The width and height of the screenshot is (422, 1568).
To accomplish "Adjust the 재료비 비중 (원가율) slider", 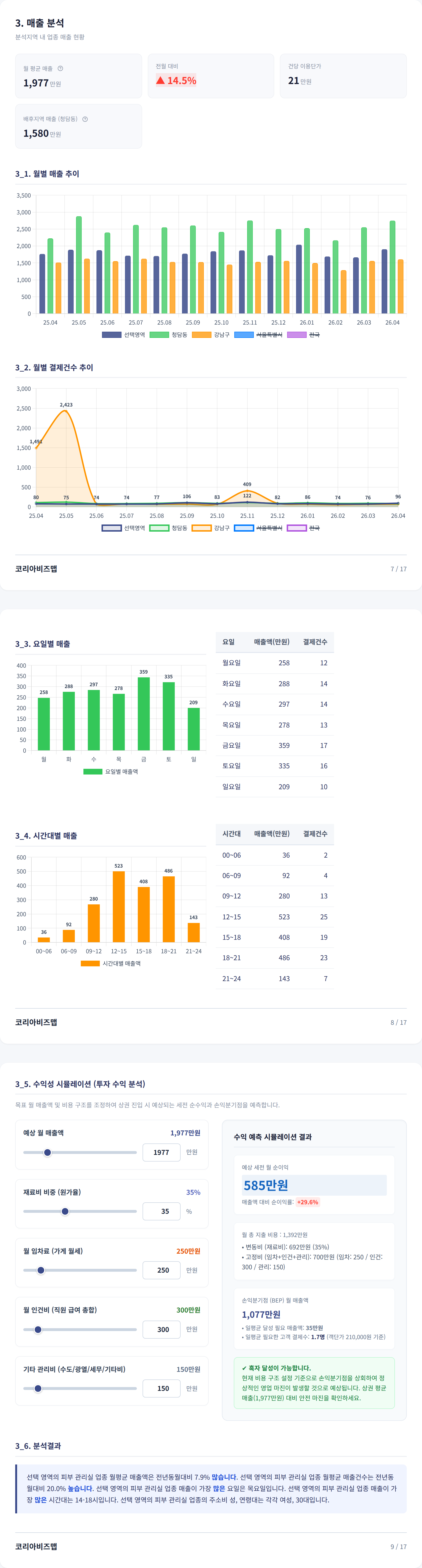I will click(x=80, y=1211).
